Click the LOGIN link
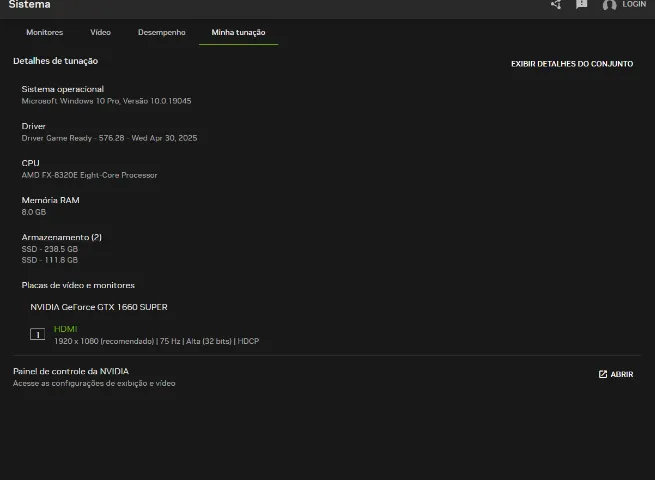This screenshot has width=655, height=480. click(634, 4)
